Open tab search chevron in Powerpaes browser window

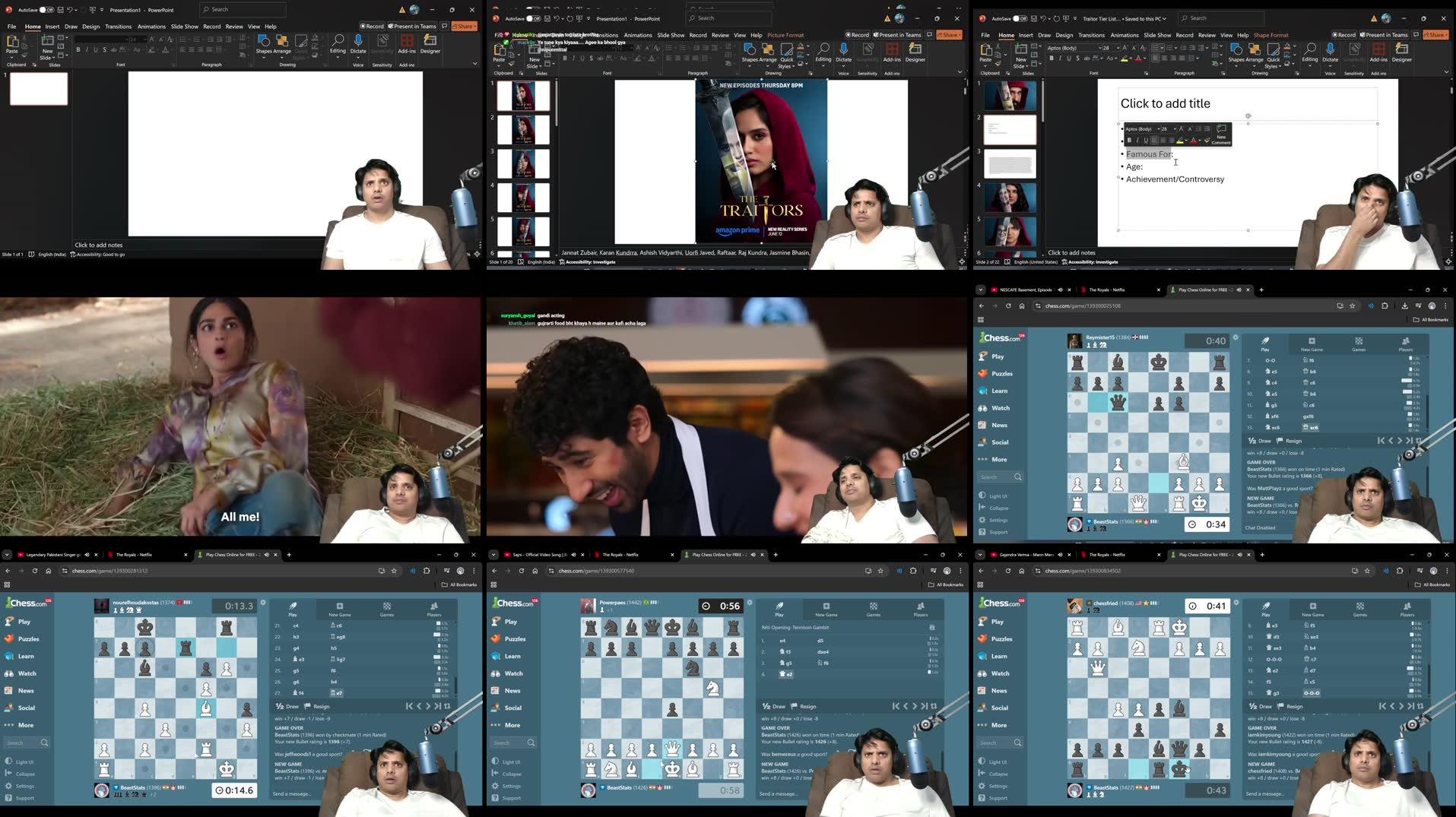point(494,555)
